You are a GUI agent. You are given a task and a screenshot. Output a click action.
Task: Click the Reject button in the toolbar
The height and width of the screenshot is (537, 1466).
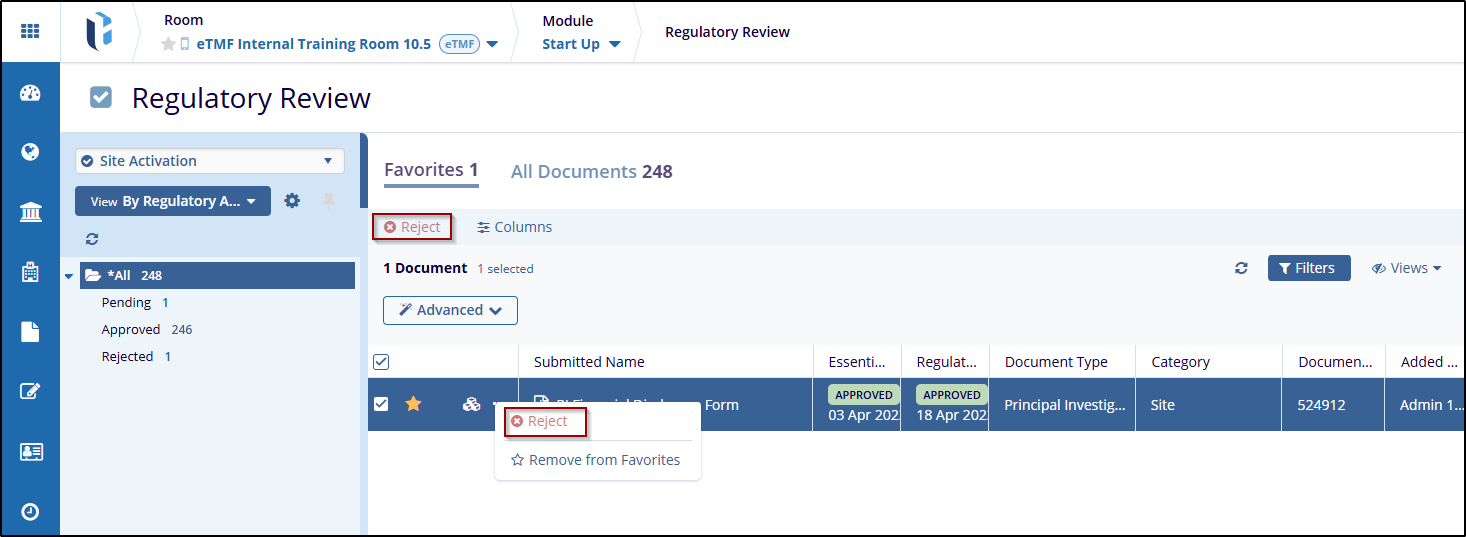pos(412,227)
